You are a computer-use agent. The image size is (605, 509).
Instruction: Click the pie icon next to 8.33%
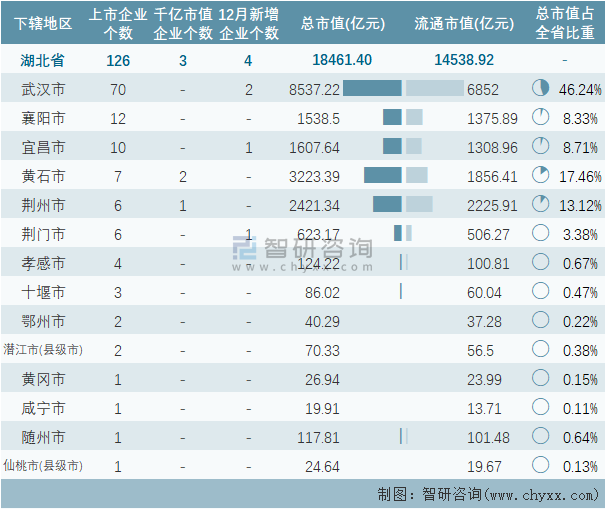click(x=541, y=118)
